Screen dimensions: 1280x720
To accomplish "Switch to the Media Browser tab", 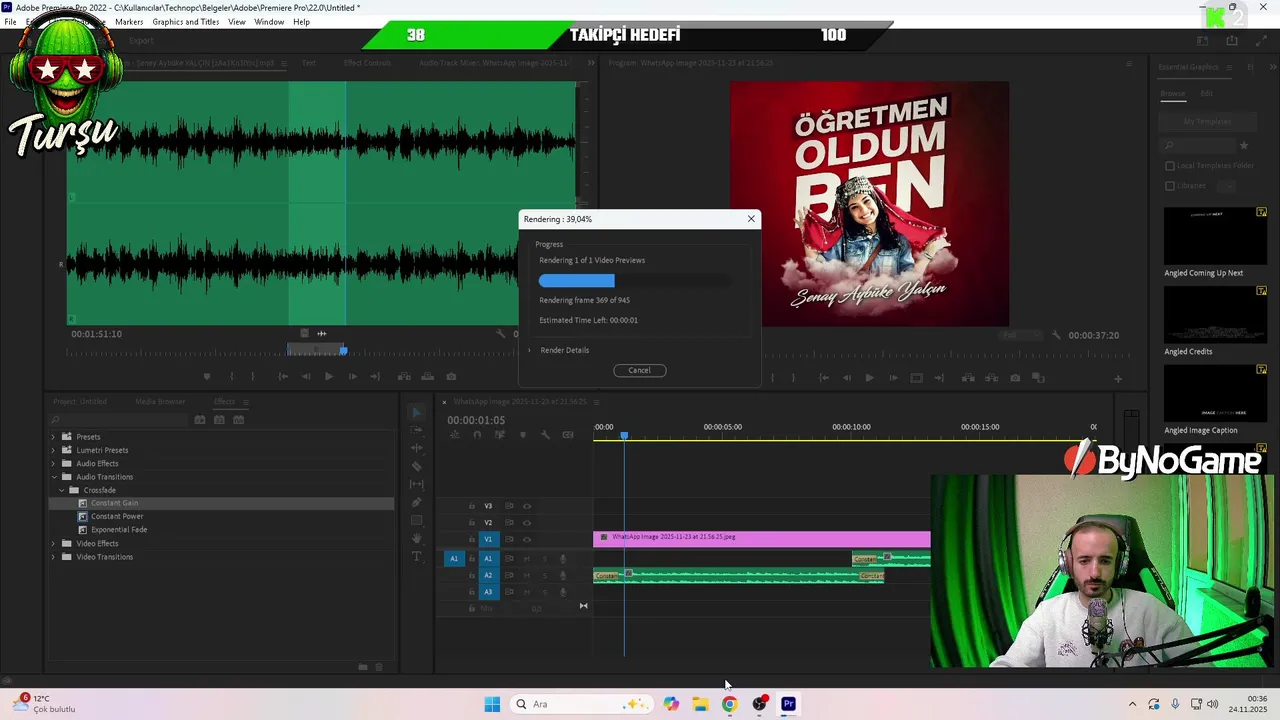I will tap(160, 402).
